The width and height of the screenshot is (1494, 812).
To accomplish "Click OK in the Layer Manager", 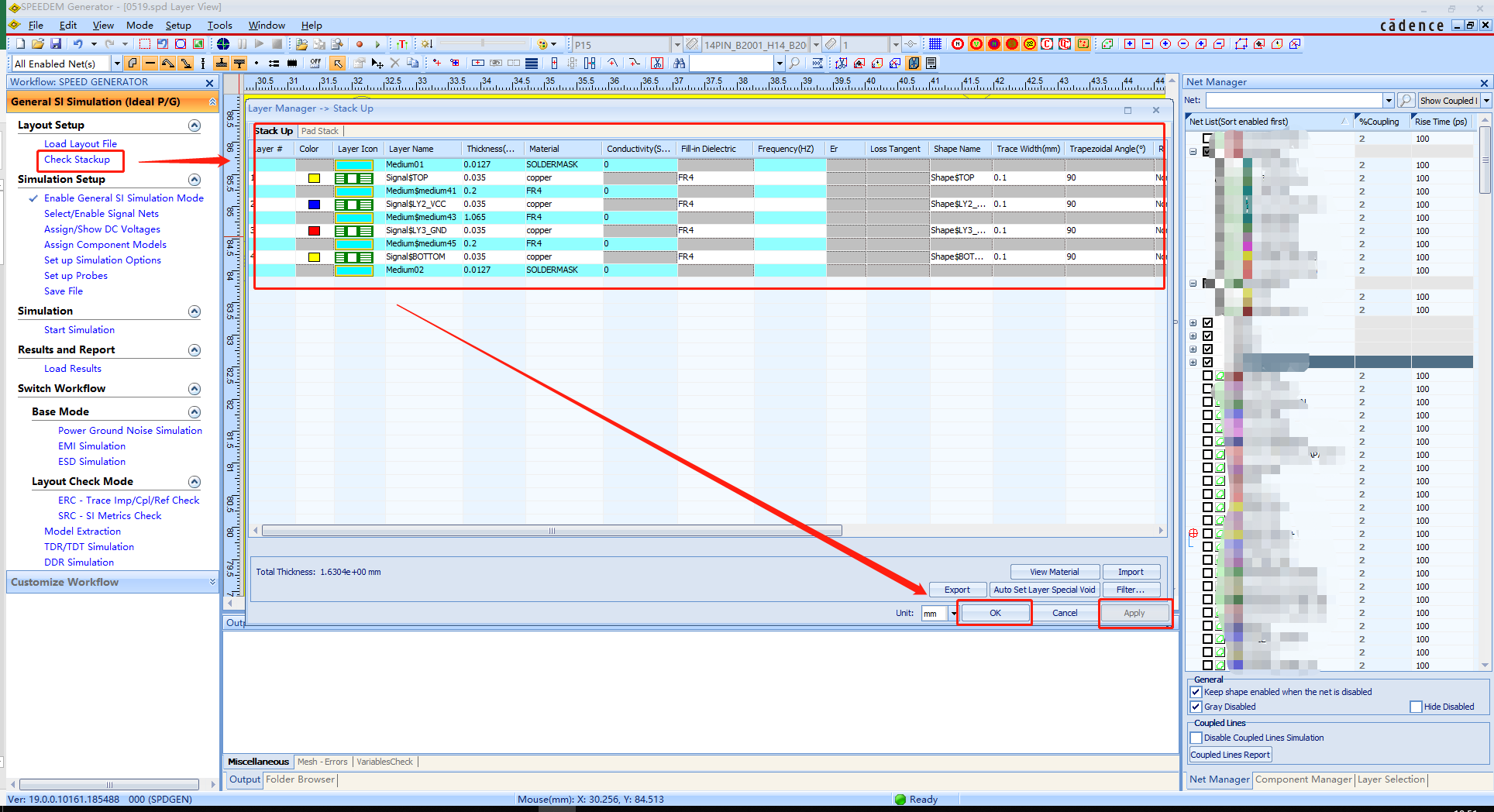I will [995, 613].
